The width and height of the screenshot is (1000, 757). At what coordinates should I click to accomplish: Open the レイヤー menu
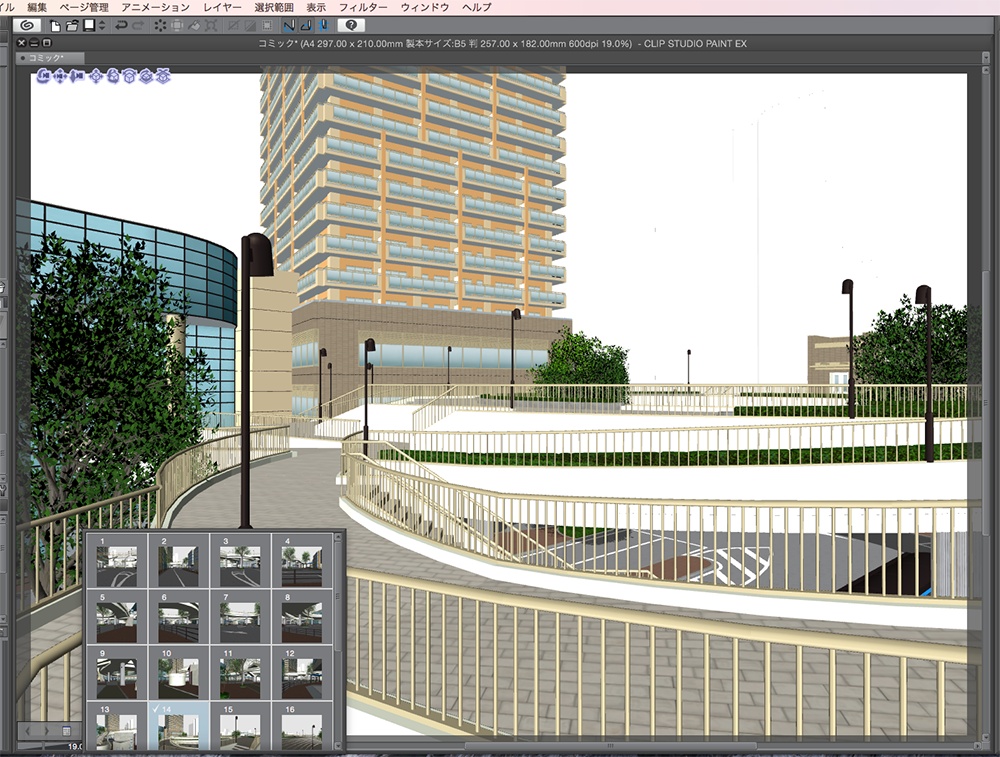point(222,7)
